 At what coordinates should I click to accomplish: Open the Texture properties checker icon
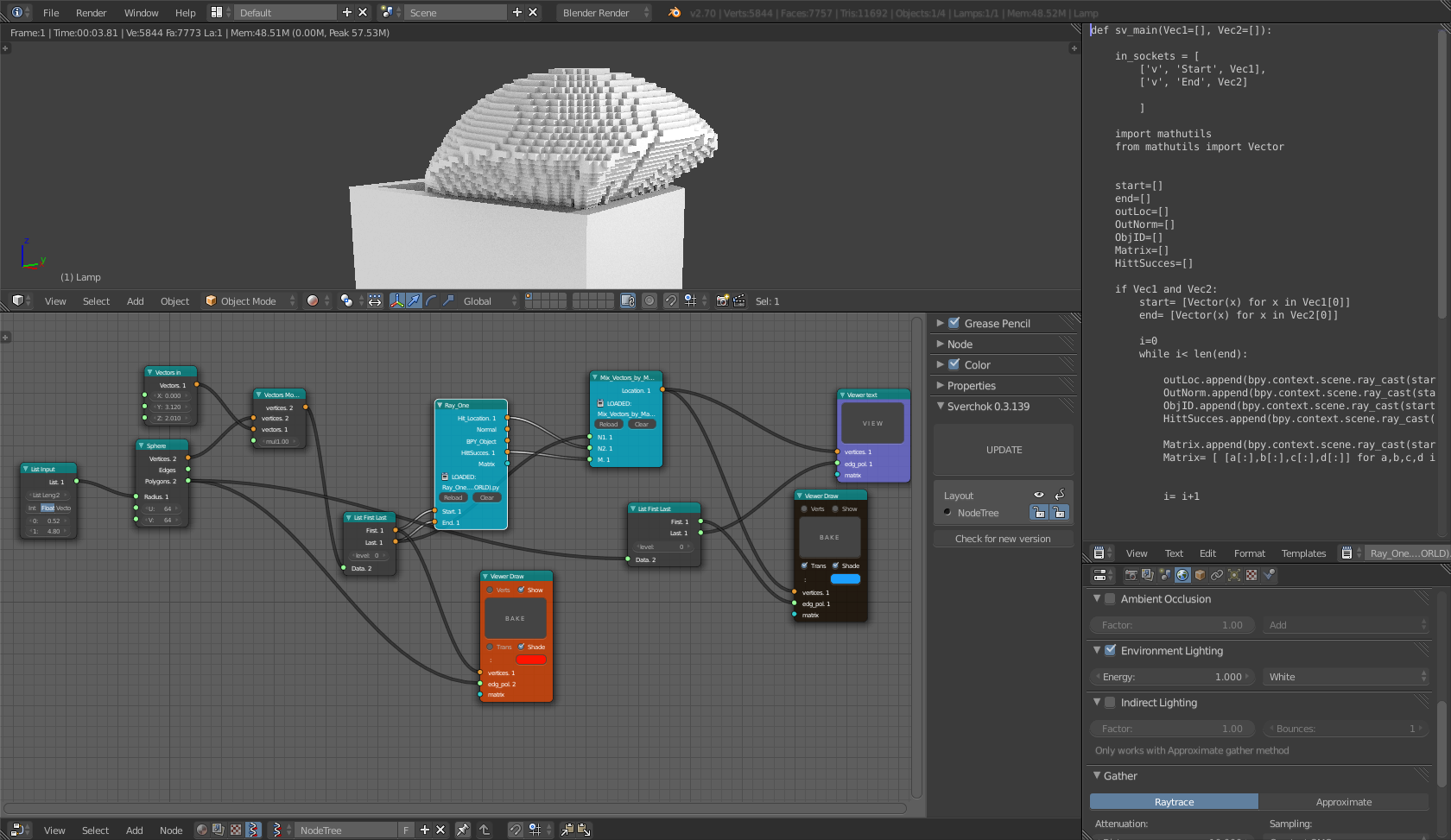[x=1251, y=575]
